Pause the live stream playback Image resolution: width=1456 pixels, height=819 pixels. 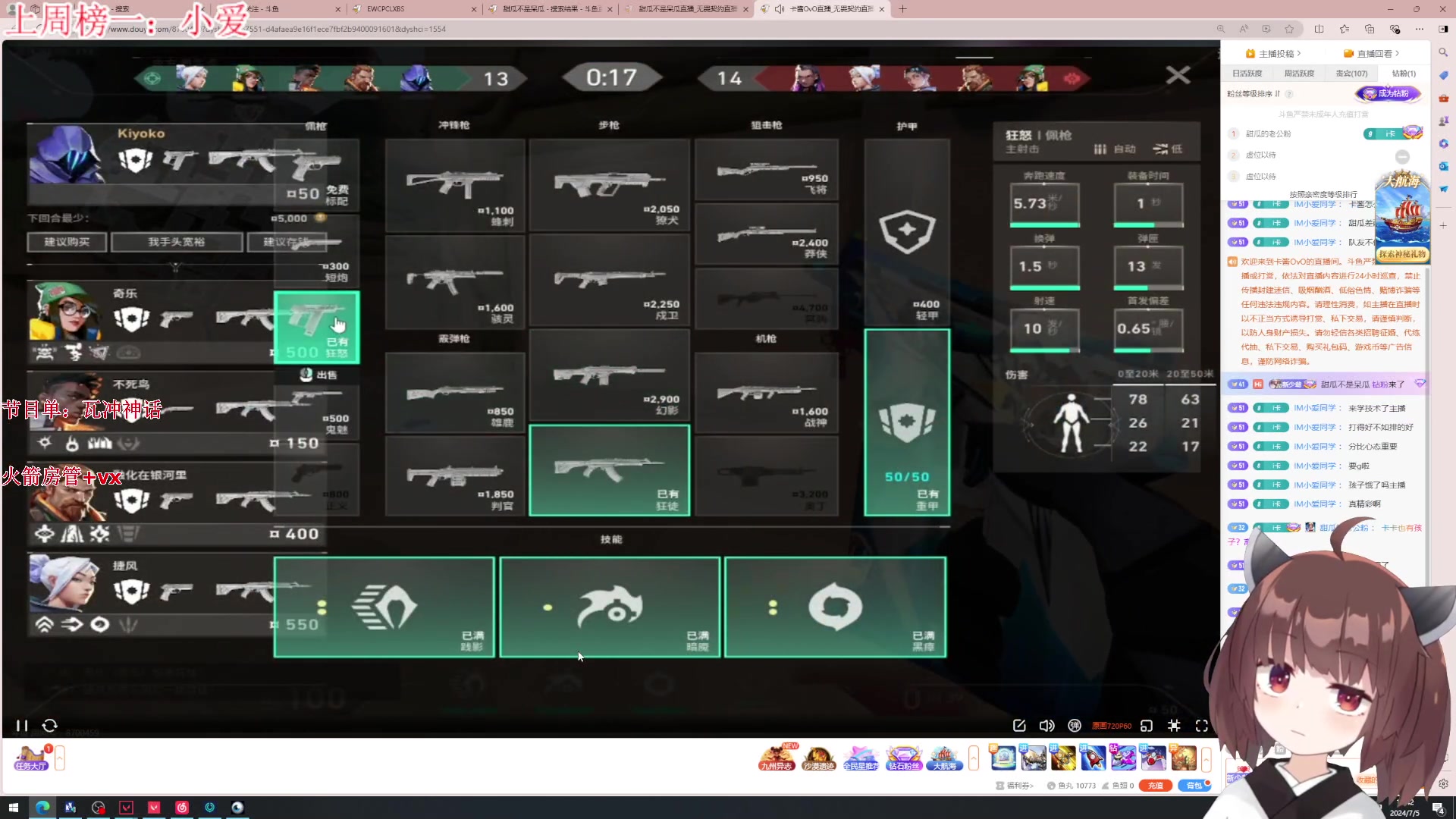[x=22, y=726]
